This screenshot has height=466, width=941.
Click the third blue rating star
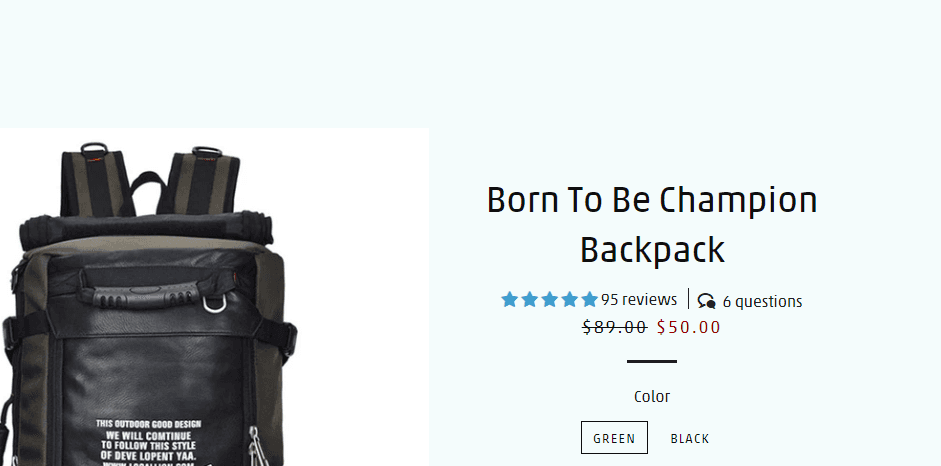[550, 299]
